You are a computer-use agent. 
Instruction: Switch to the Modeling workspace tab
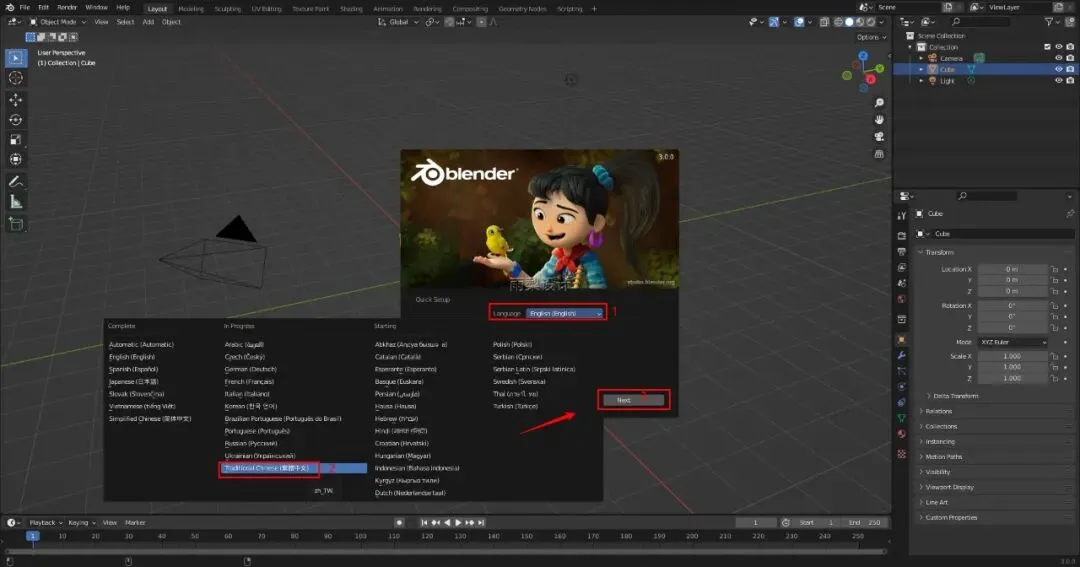(x=191, y=9)
